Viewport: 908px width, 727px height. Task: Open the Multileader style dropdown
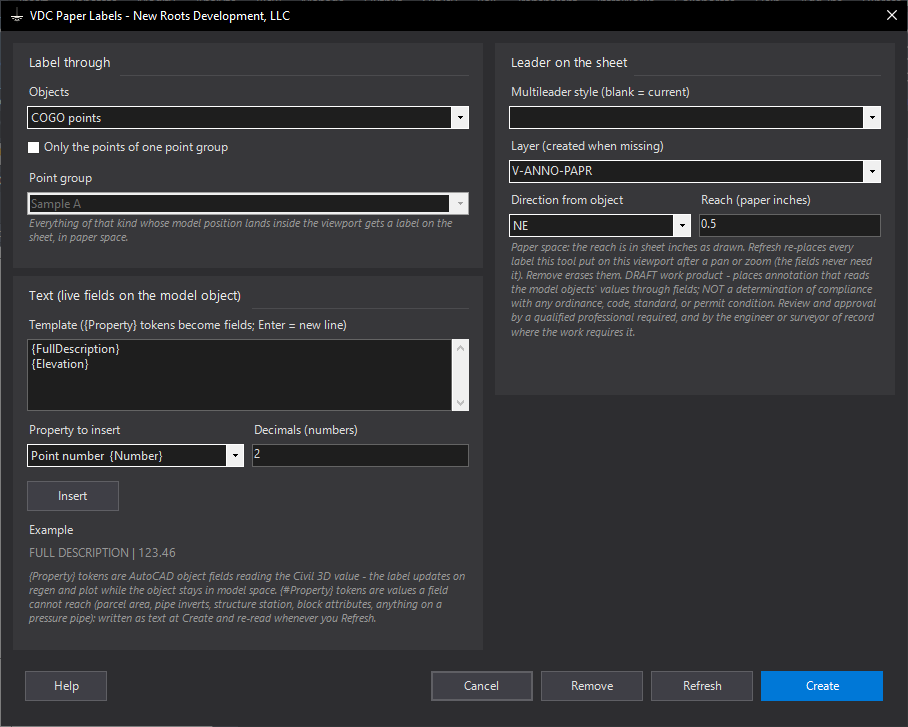click(872, 118)
